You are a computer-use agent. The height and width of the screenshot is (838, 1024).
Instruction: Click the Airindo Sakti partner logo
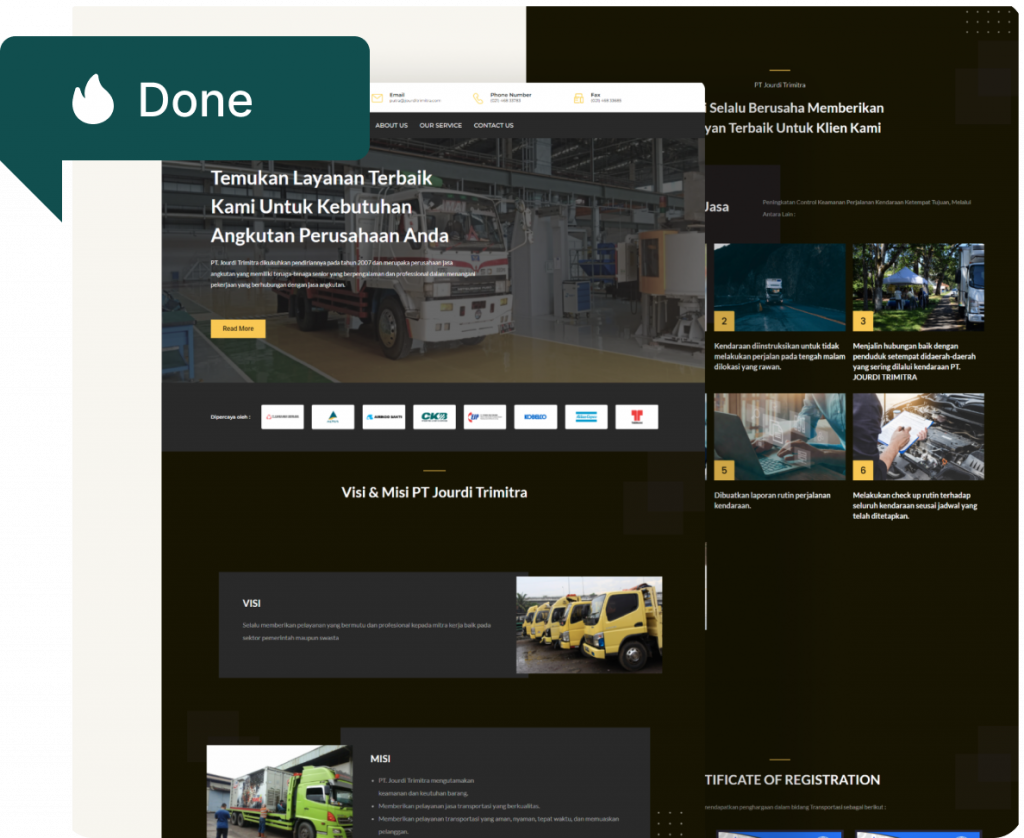coord(383,417)
